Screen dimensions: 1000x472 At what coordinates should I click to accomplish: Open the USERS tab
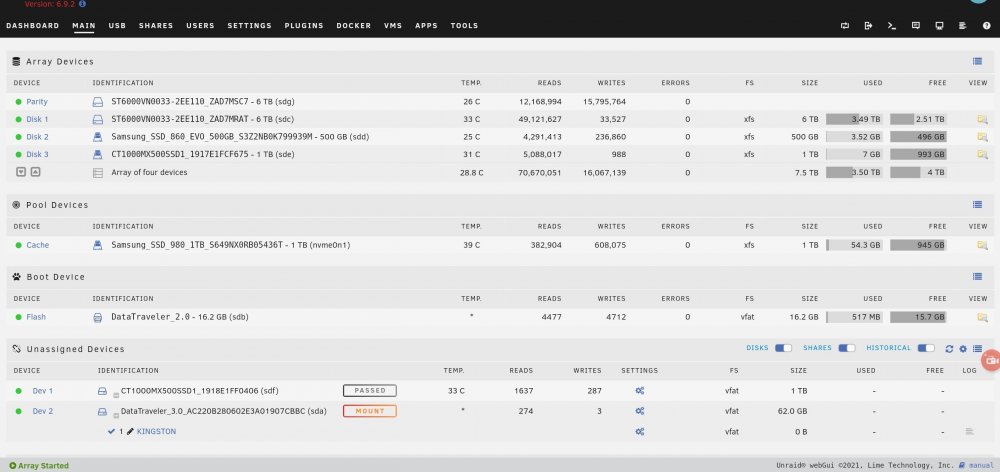tap(200, 26)
